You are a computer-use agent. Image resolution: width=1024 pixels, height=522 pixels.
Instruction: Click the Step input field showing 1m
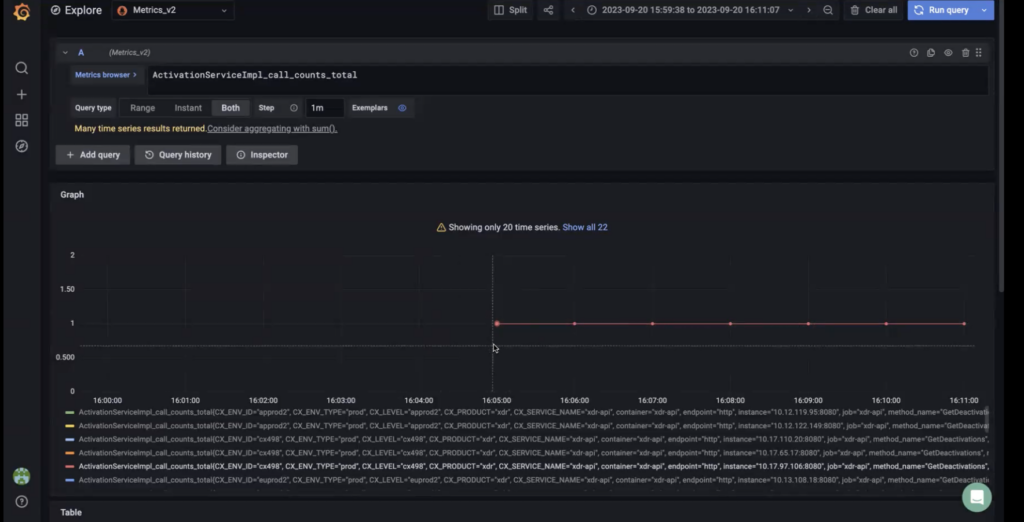click(324, 108)
